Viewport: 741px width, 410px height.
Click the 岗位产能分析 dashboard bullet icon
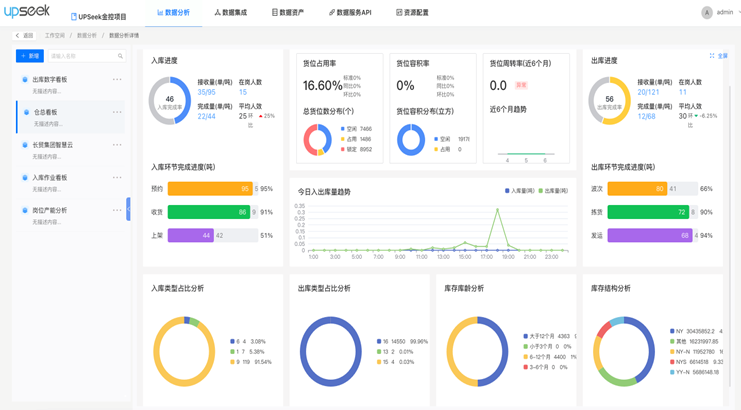pos(25,210)
